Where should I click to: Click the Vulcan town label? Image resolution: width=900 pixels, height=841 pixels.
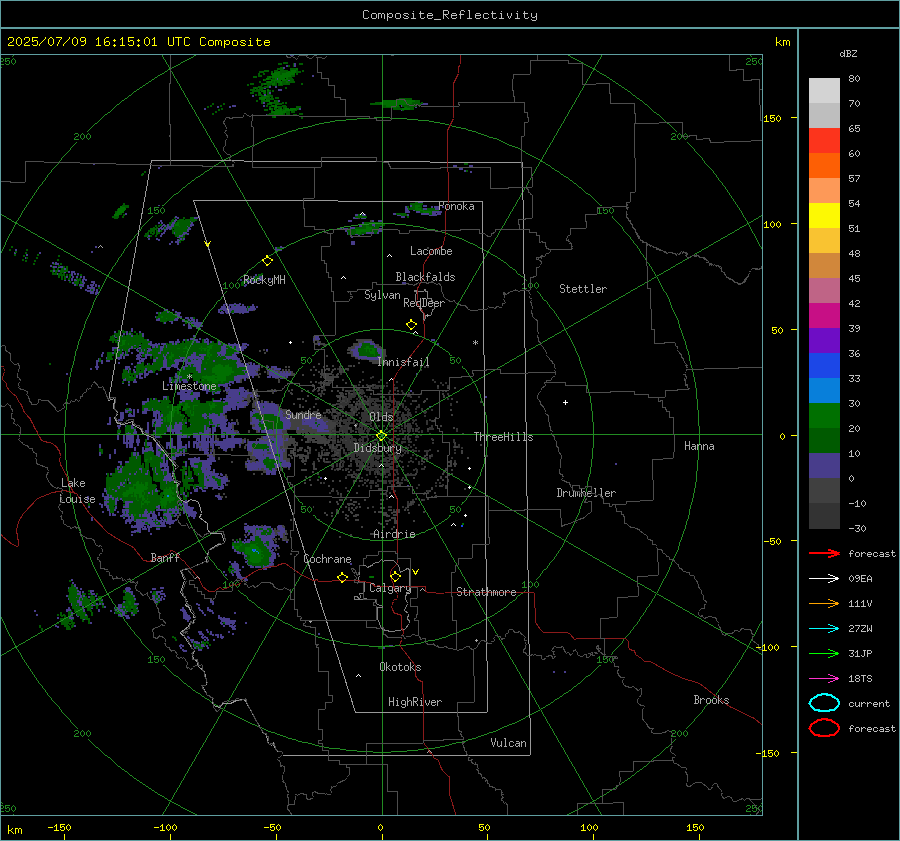point(508,743)
